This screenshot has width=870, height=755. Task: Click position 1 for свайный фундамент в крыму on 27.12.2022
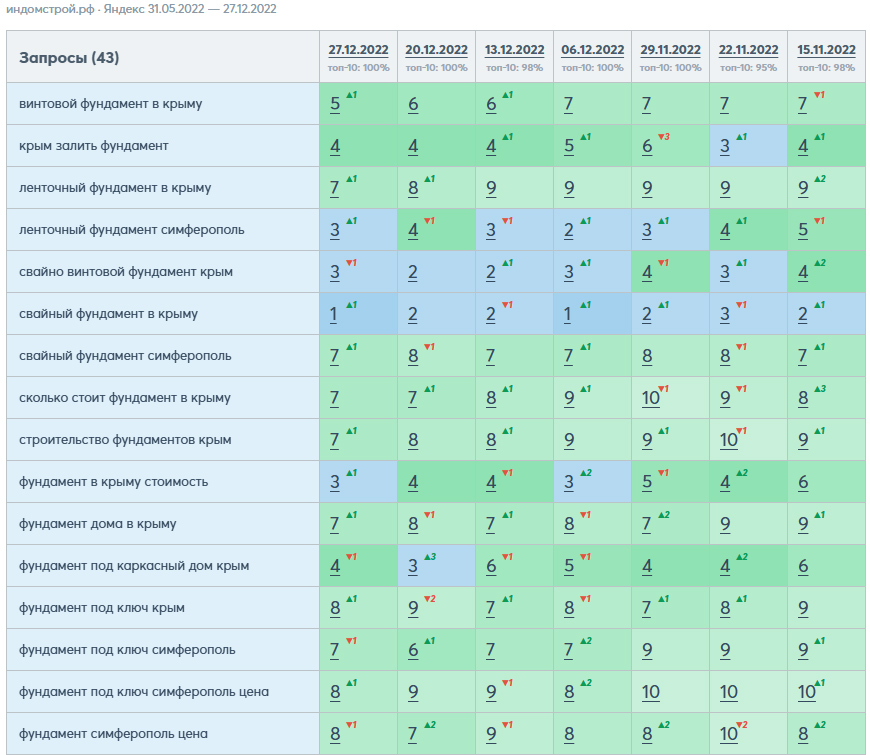333,315
